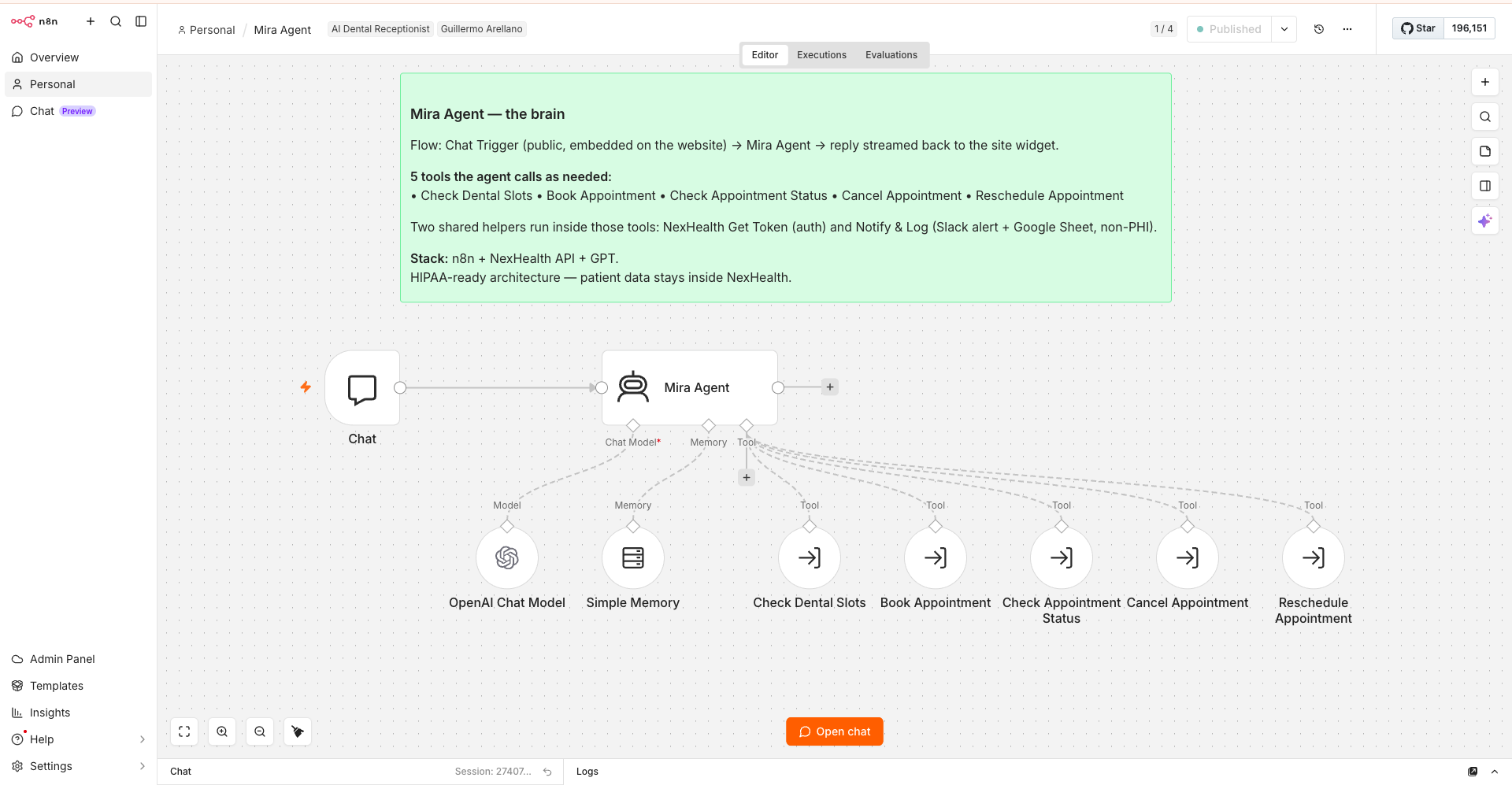Click the AI Dental Receptionist tag

(x=380, y=29)
